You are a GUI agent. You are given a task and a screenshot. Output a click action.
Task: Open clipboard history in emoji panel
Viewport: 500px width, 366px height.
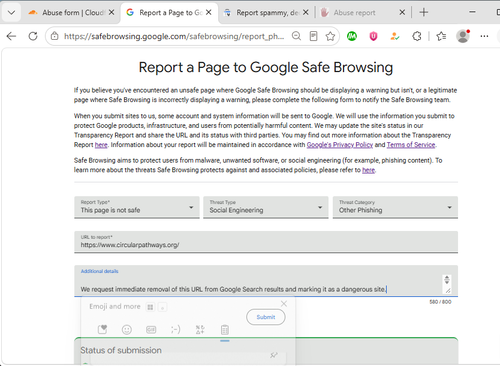tap(225, 330)
